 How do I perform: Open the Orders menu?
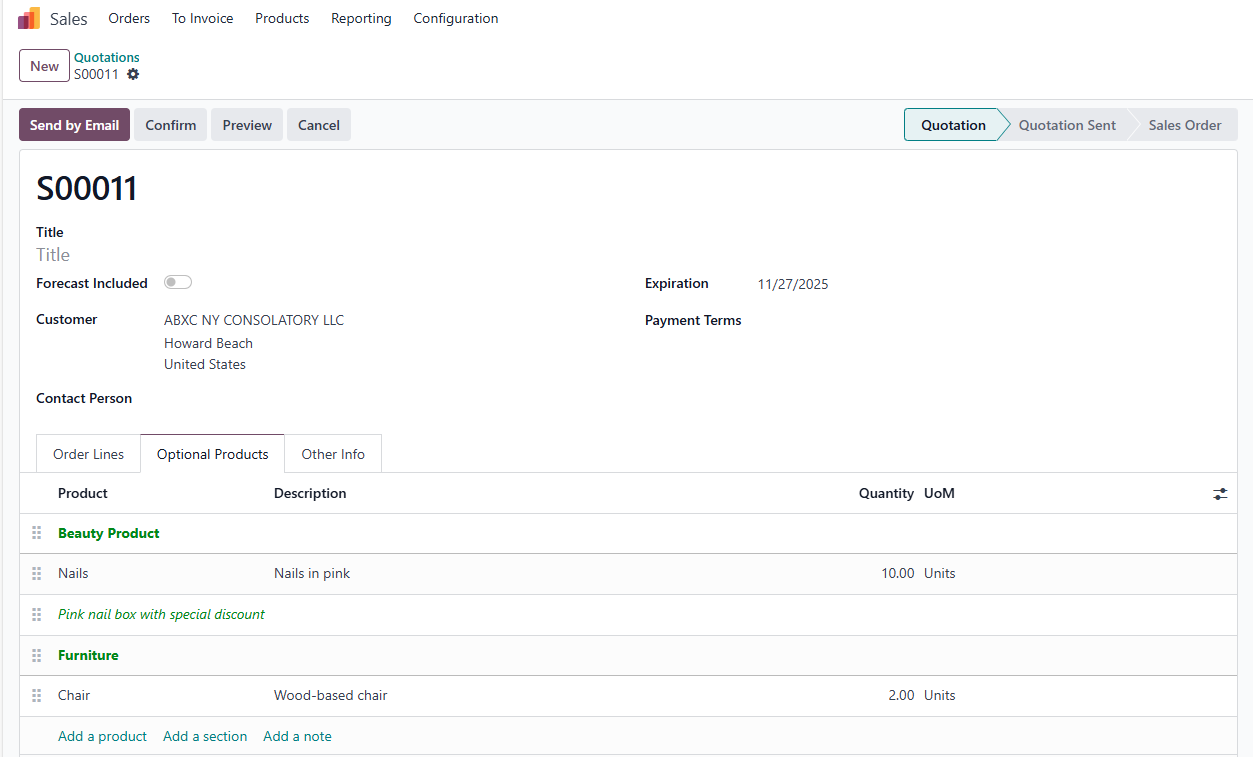pos(129,18)
